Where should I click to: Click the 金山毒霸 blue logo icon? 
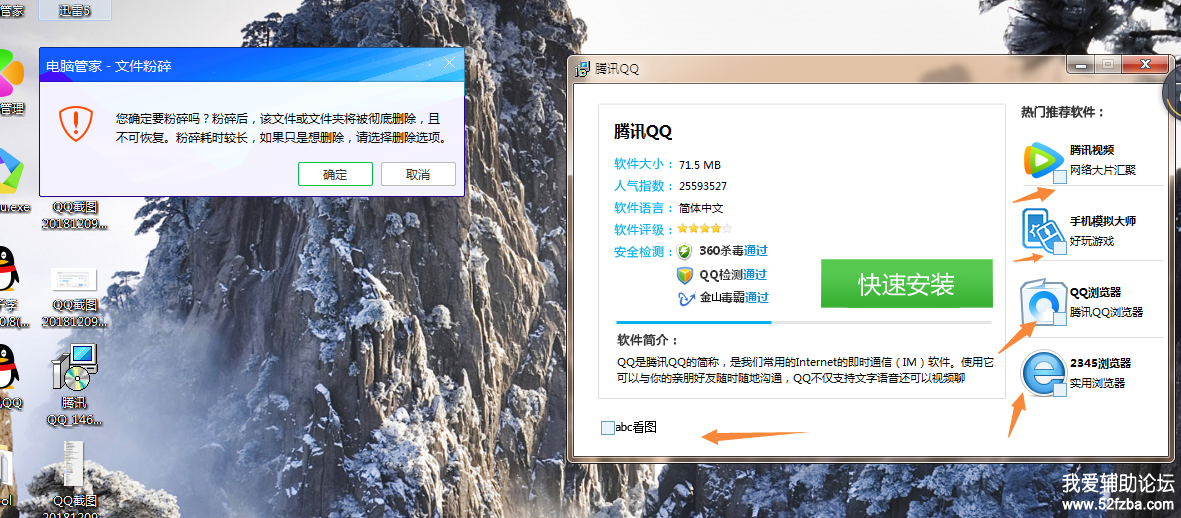pyautogui.click(x=685, y=298)
